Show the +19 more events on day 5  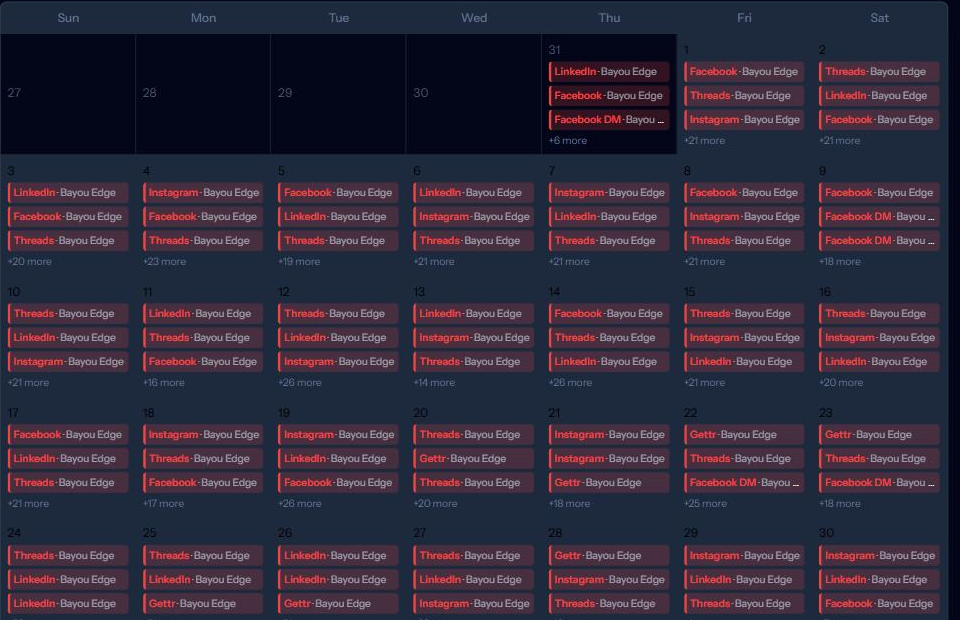point(299,261)
